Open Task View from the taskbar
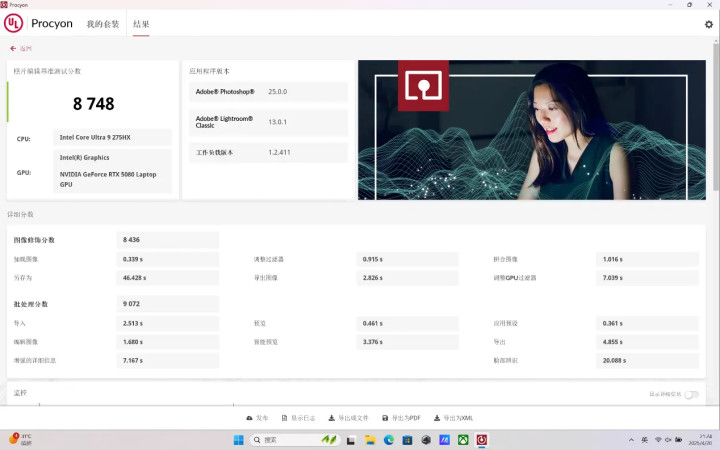This screenshot has width=720, height=450. [351, 440]
